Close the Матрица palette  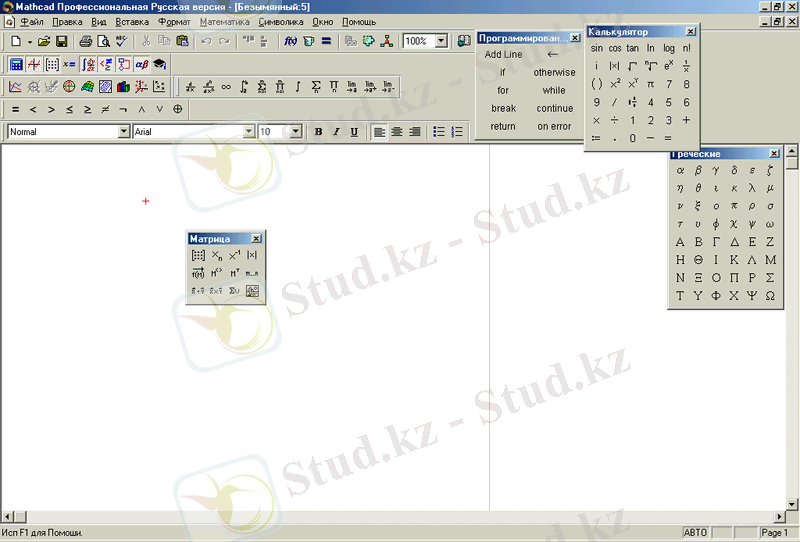coord(256,238)
